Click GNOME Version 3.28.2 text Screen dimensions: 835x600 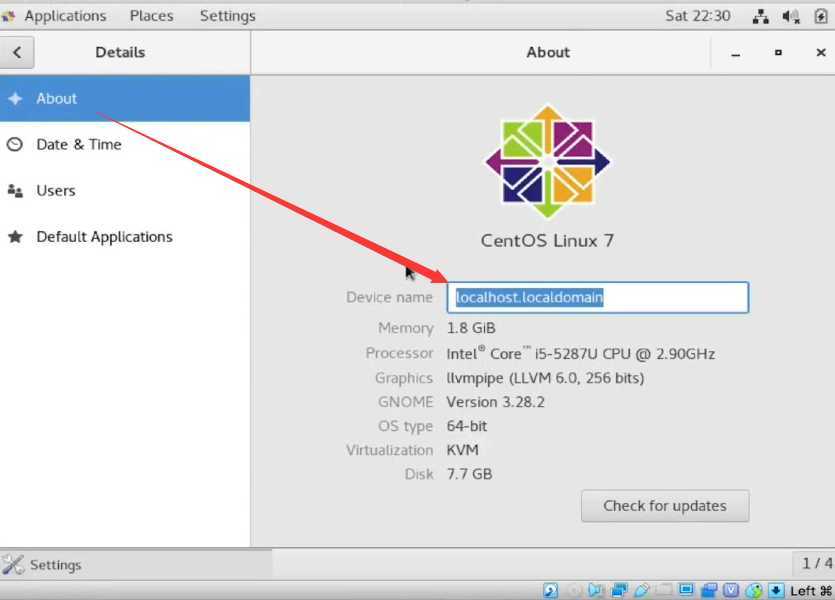pyautogui.click(x=495, y=402)
